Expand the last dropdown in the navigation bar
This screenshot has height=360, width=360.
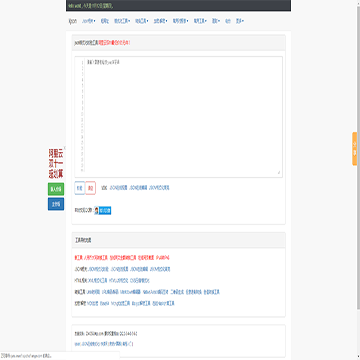(x=240, y=21)
